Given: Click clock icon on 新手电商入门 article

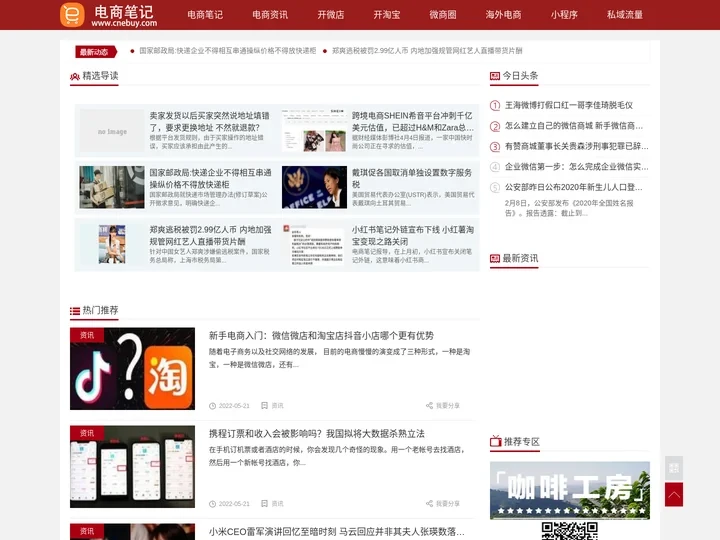Looking at the screenshot, I should 213,406.
